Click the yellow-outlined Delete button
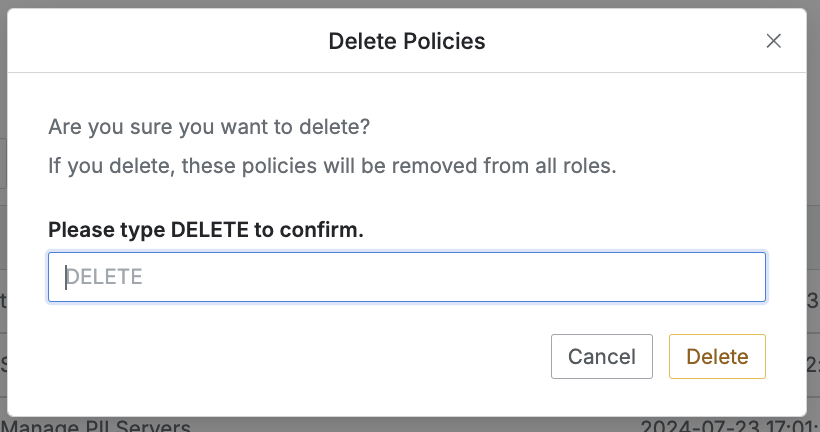Viewport: 820px width, 432px height. point(717,357)
